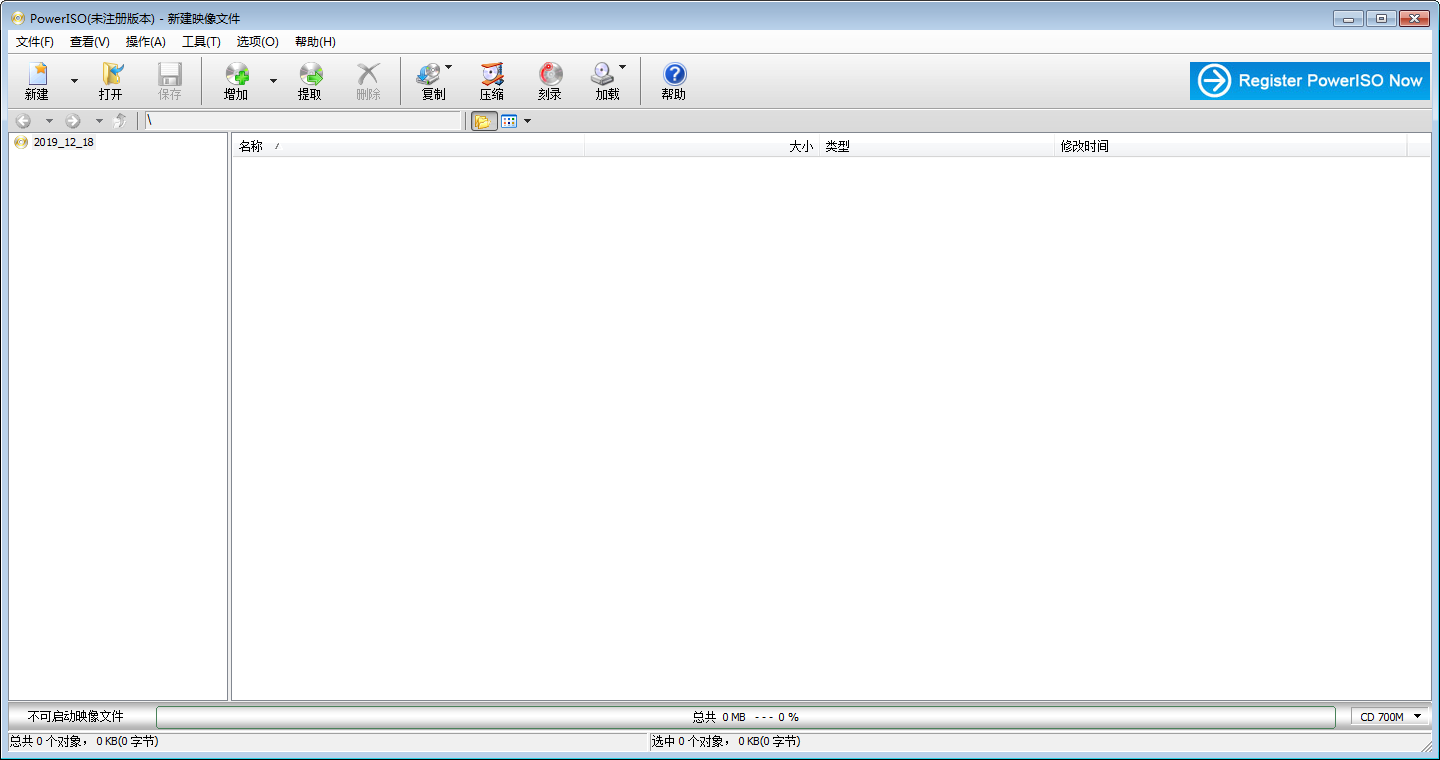Click the 选中 0 个对象 status text
The image size is (1440, 760).
click(x=726, y=741)
